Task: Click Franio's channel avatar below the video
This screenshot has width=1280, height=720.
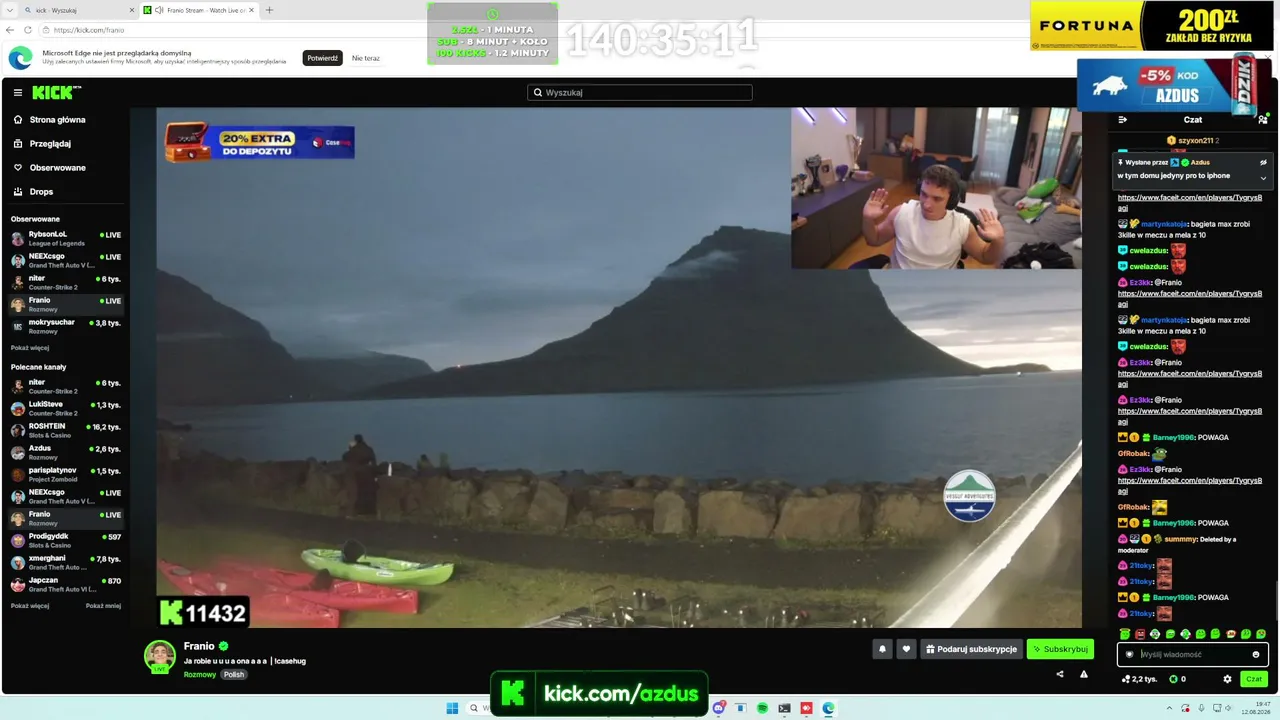Action: [160, 656]
